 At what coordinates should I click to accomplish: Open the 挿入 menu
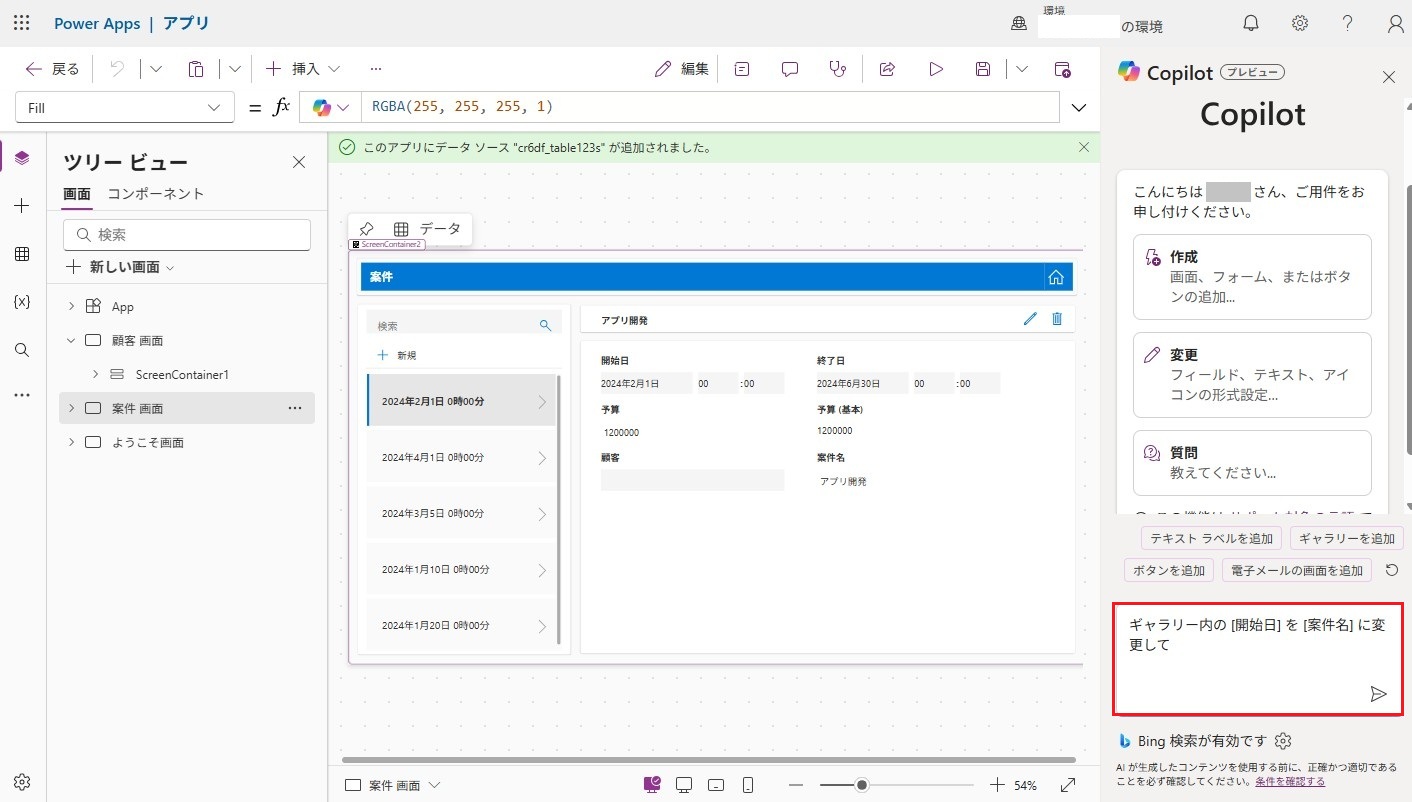pos(303,69)
